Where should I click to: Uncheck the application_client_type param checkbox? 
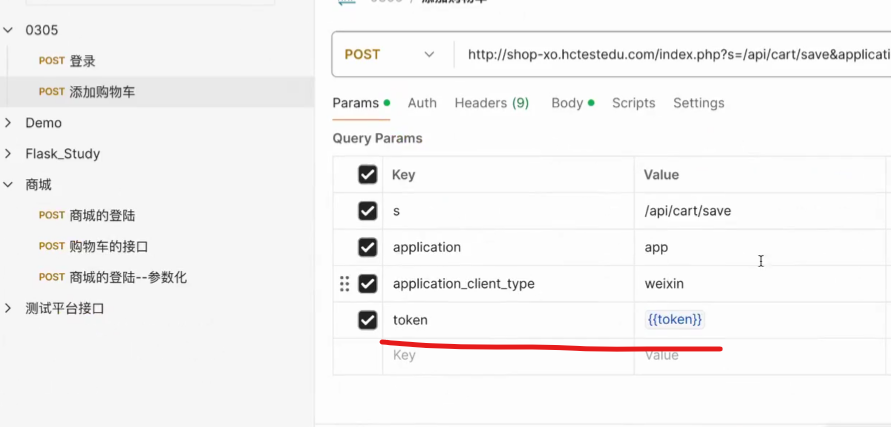[368, 284]
